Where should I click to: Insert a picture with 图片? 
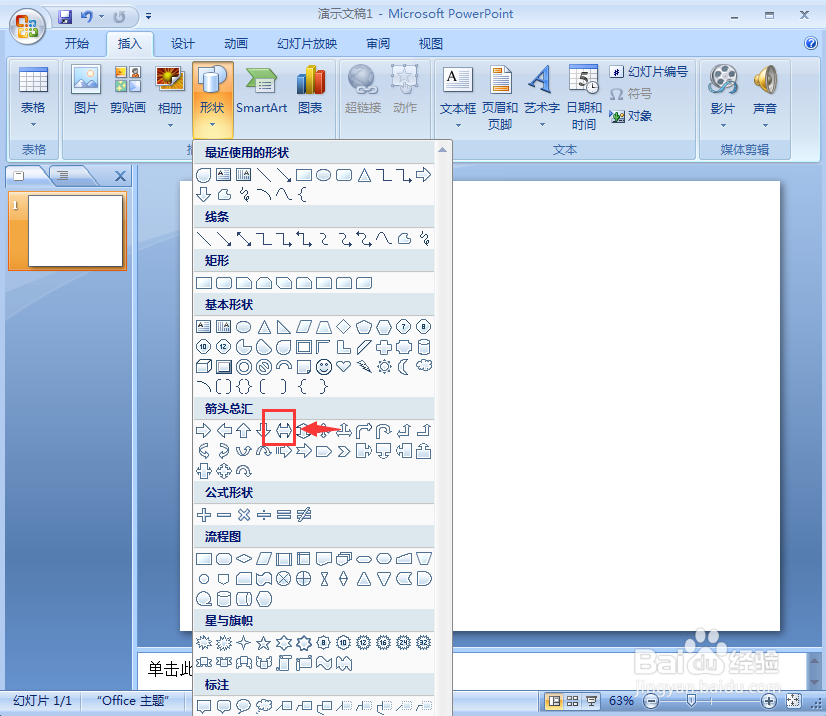(x=86, y=91)
